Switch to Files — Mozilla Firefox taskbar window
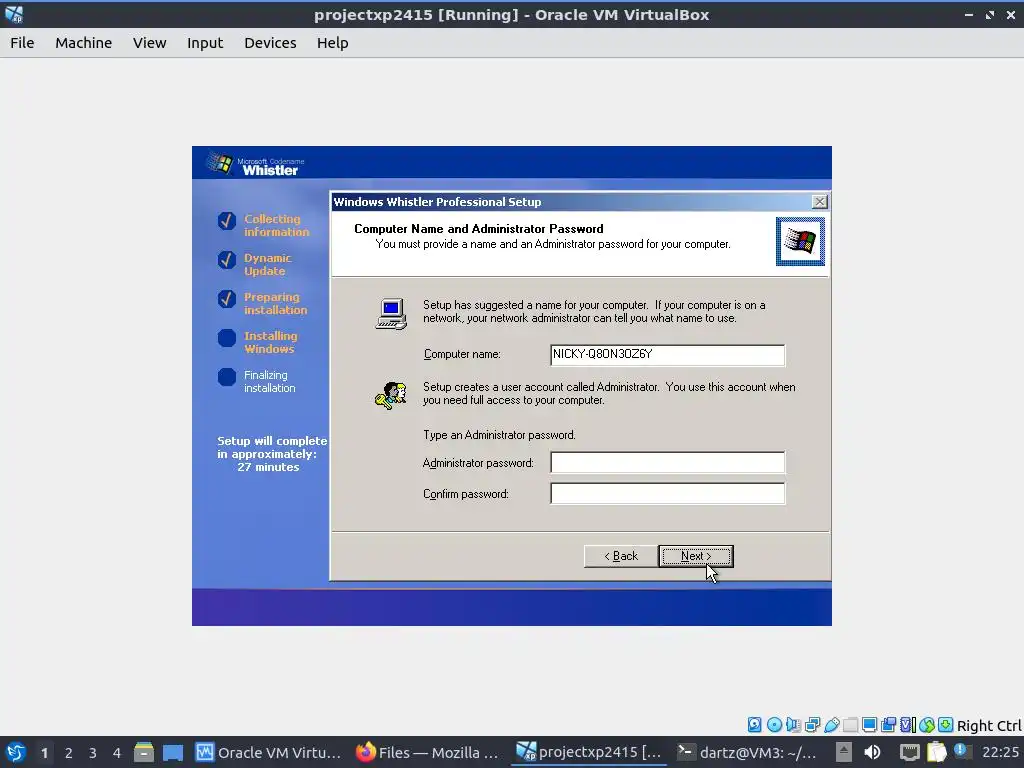Screen dimensions: 1024x768 point(427,752)
